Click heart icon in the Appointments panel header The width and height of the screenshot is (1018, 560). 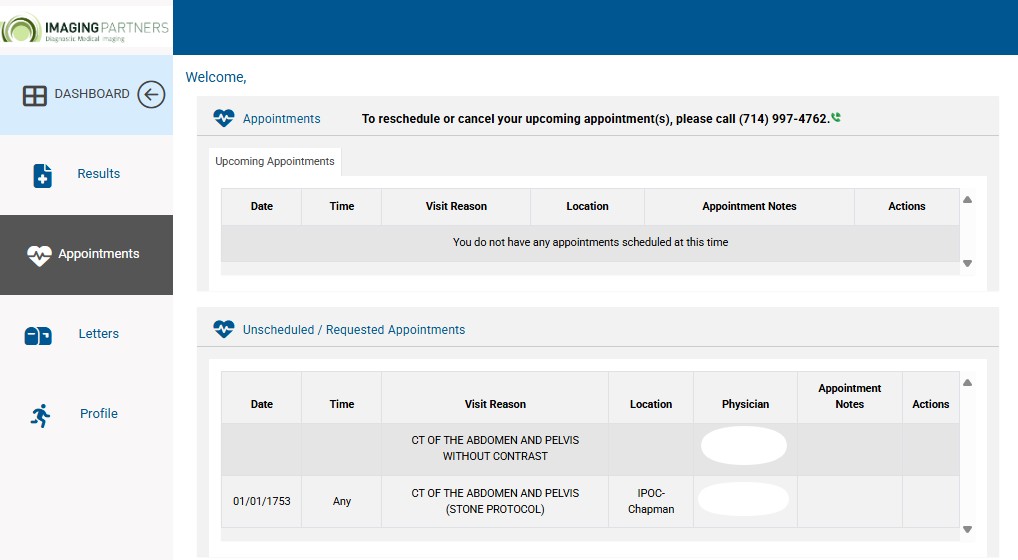(x=224, y=118)
